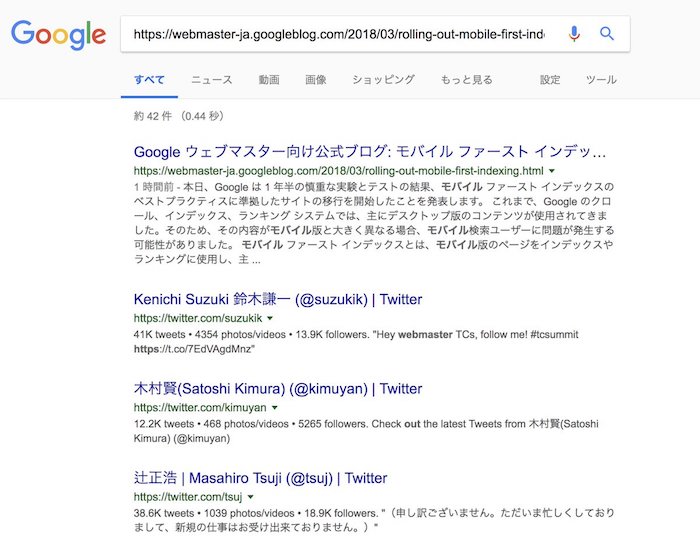Expand the もっと見る menu
Screen dimensions: 700x545
pyautogui.click(x=466, y=80)
